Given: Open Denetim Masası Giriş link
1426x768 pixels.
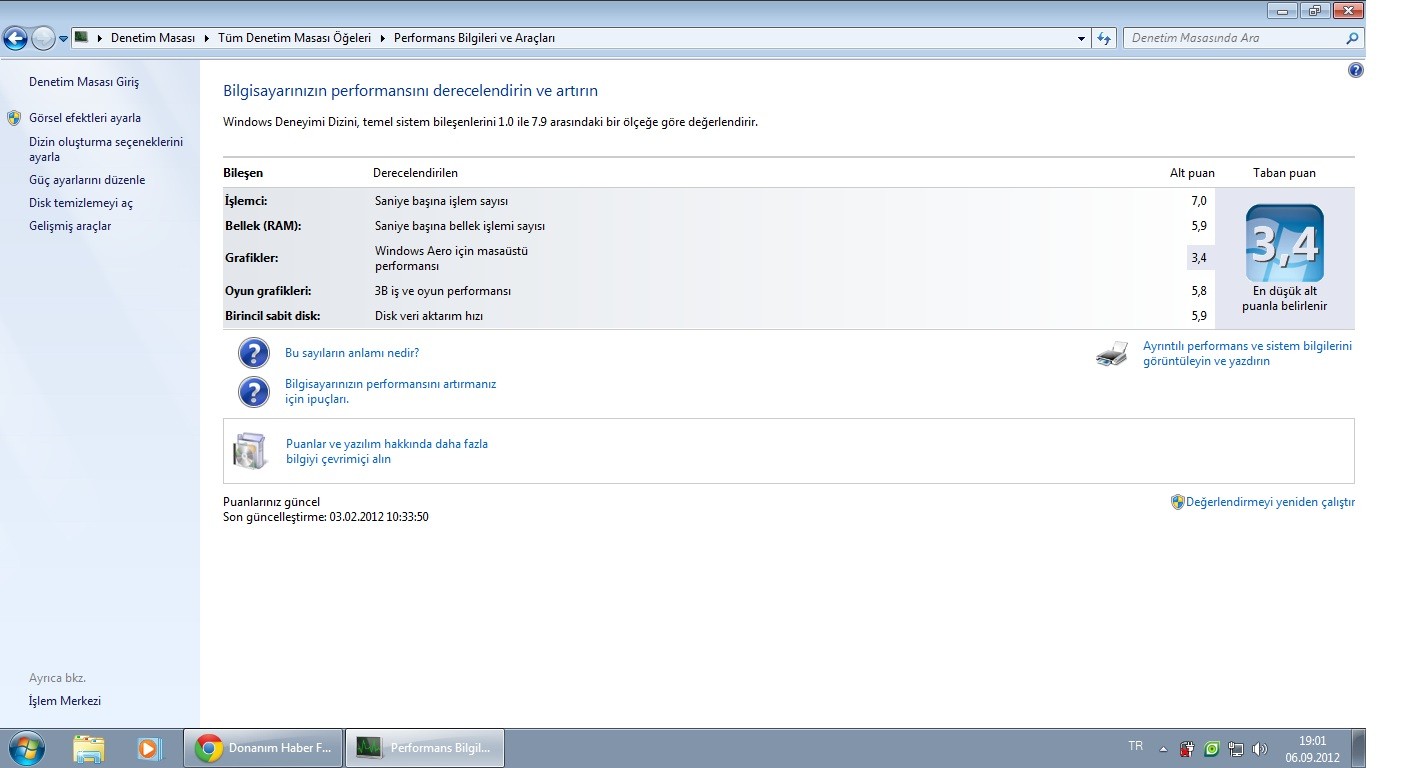Looking at the screenshot, I should 84,82.
